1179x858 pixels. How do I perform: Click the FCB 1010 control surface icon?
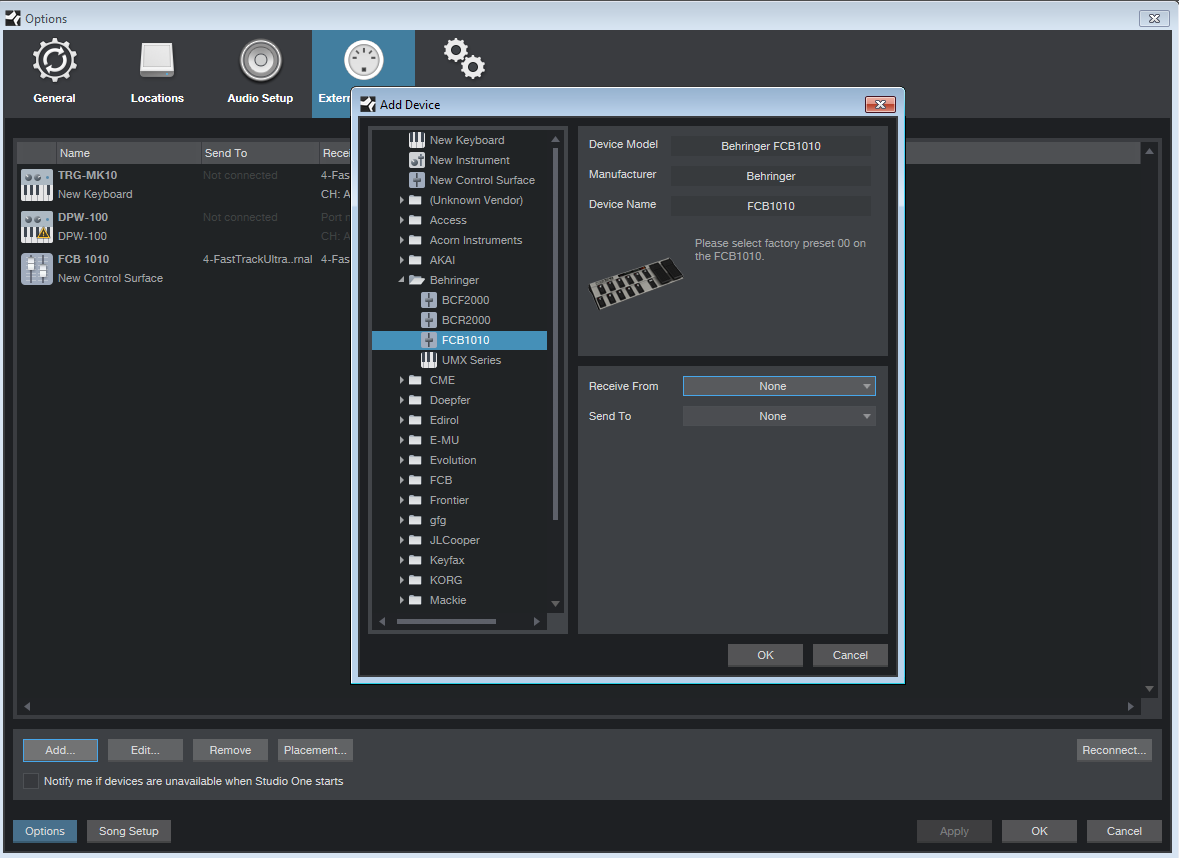pyautogui.click(x=36, y=269)
